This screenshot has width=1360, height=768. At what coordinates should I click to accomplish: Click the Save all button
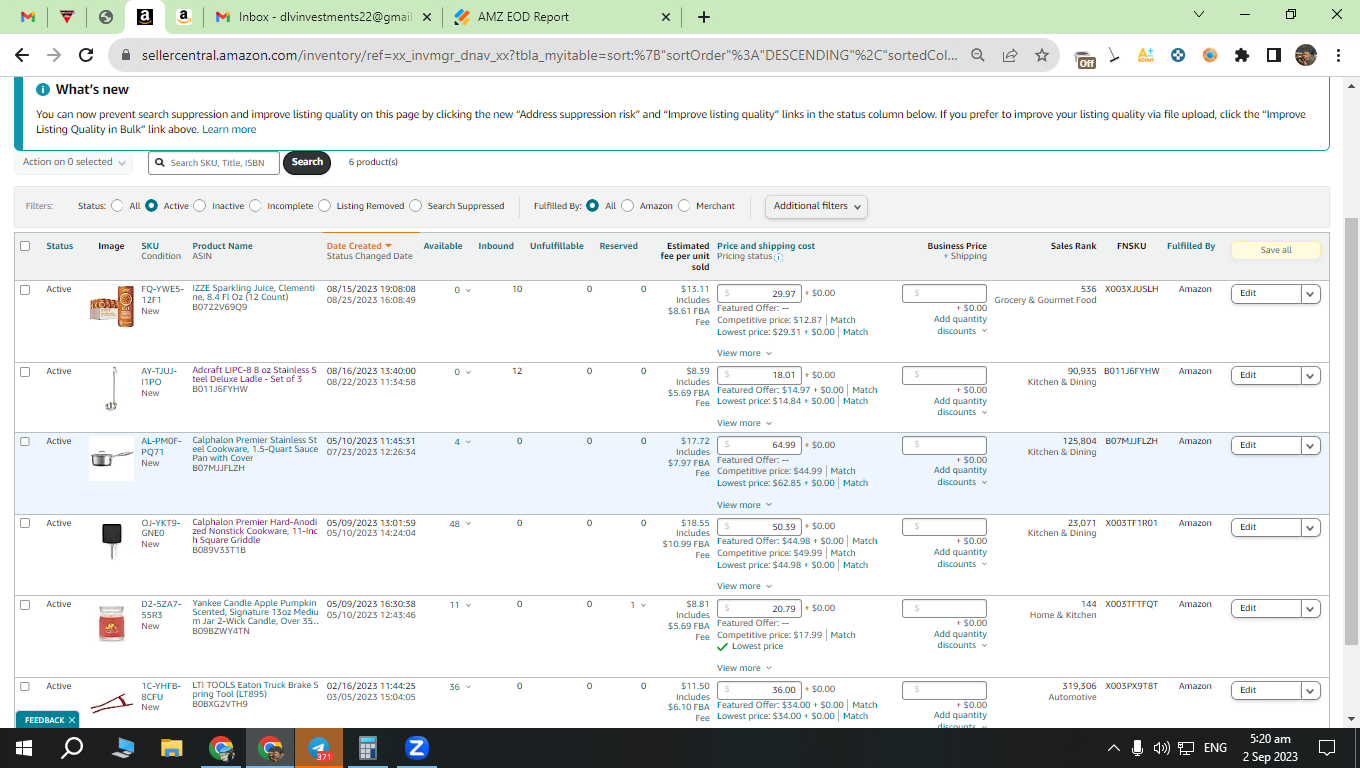(1275, 250)
